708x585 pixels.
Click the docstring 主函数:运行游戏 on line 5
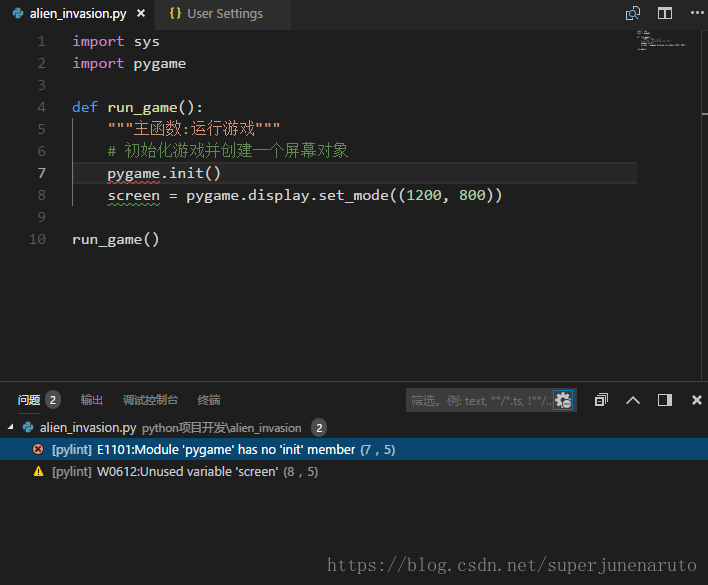pos(194,129)
